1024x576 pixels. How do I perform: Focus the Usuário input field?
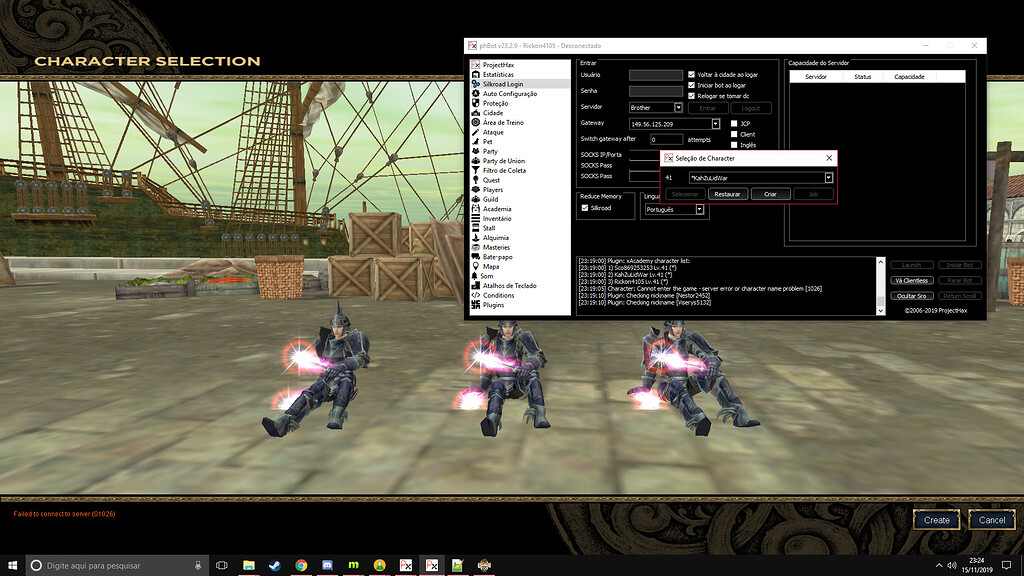[656, 75]
